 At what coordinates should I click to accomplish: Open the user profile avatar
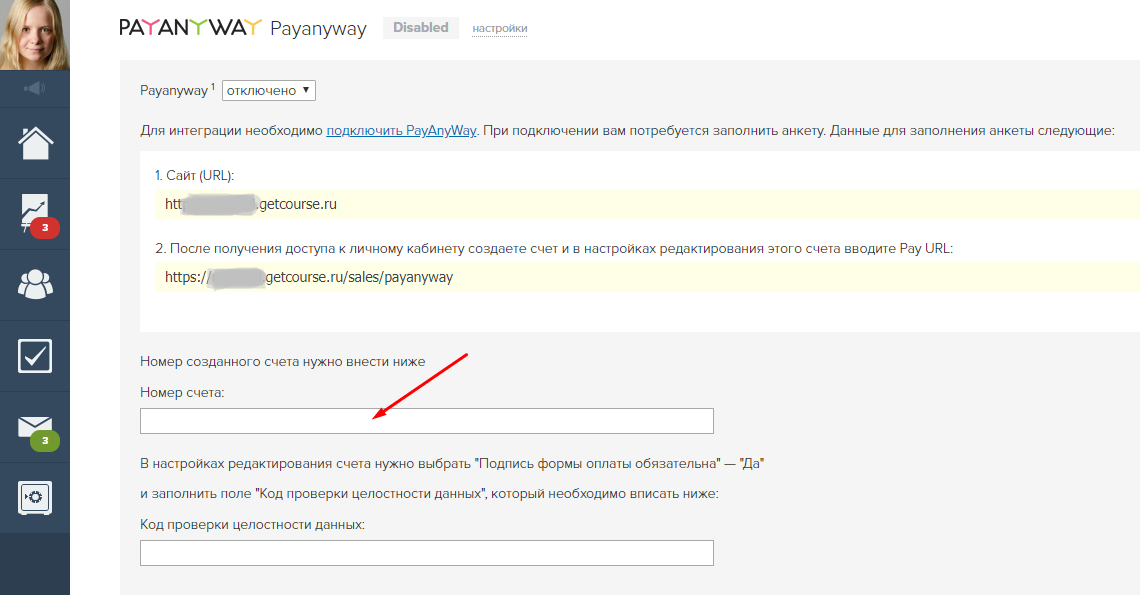click(x=35, y=35)
